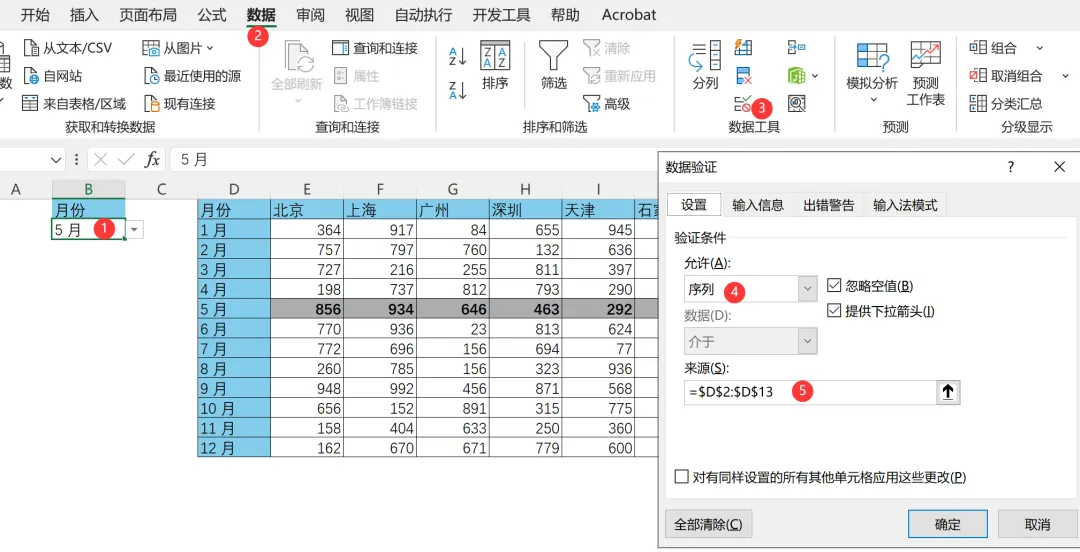Select the cell containing 917
1080x552 pixels.
click(x=380, y=230)
